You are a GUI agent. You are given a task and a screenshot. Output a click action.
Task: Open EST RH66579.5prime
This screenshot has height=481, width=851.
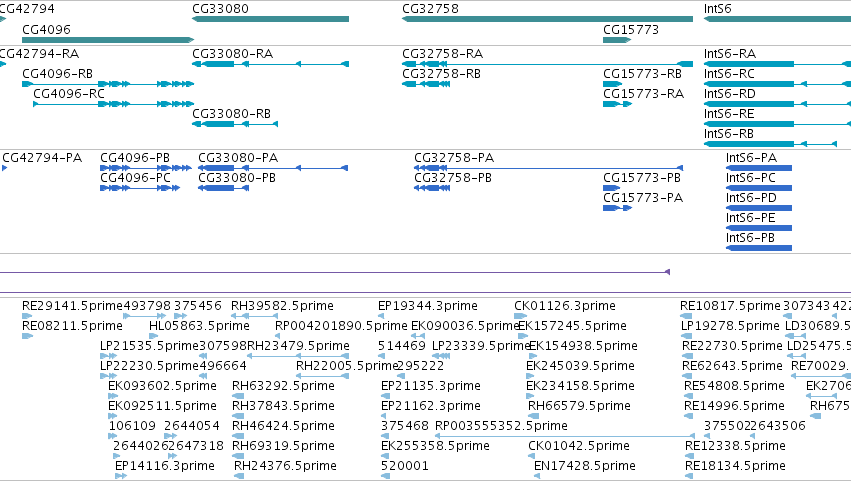click(579, 406)
